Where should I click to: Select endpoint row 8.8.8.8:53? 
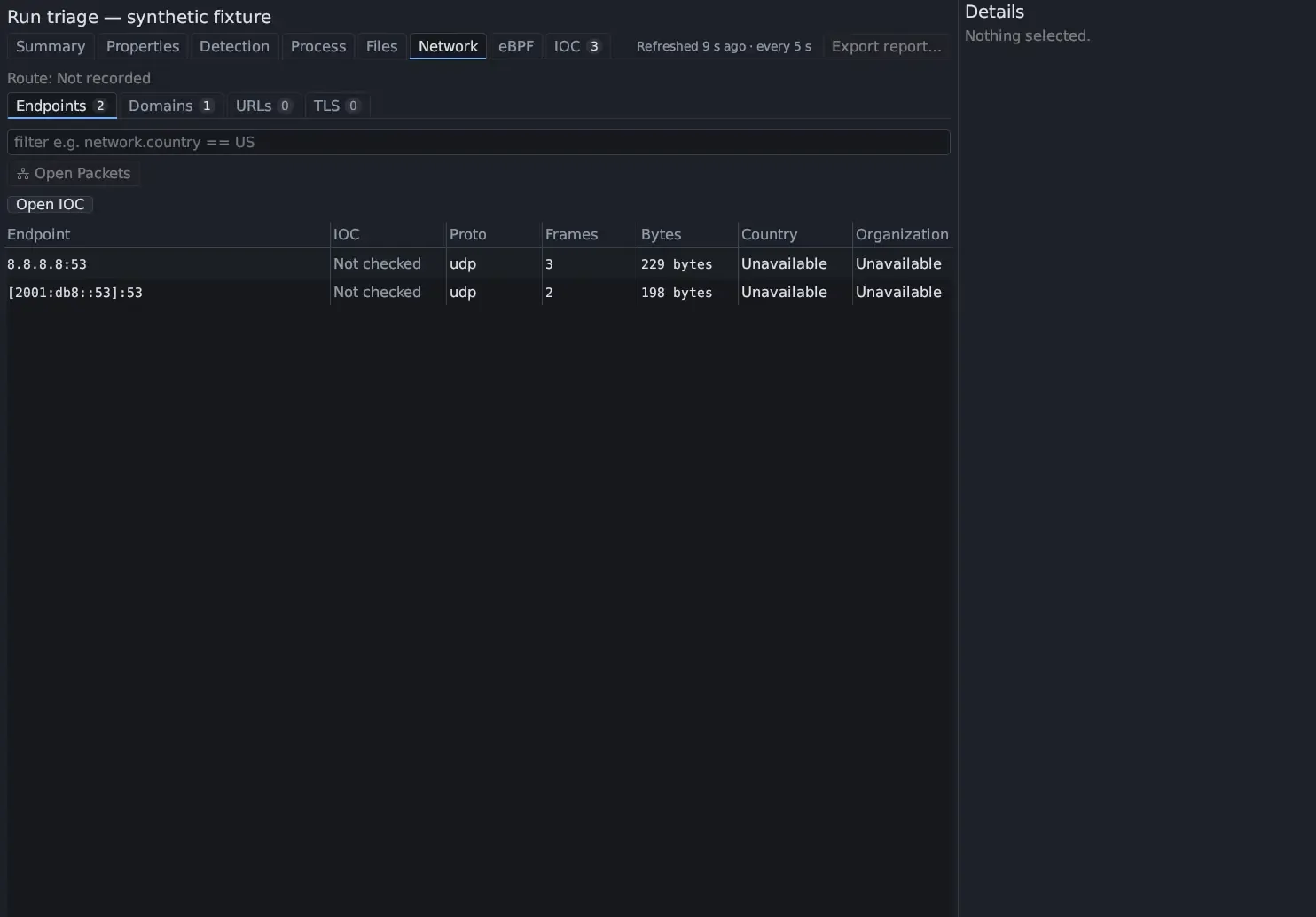pos(479,263)
